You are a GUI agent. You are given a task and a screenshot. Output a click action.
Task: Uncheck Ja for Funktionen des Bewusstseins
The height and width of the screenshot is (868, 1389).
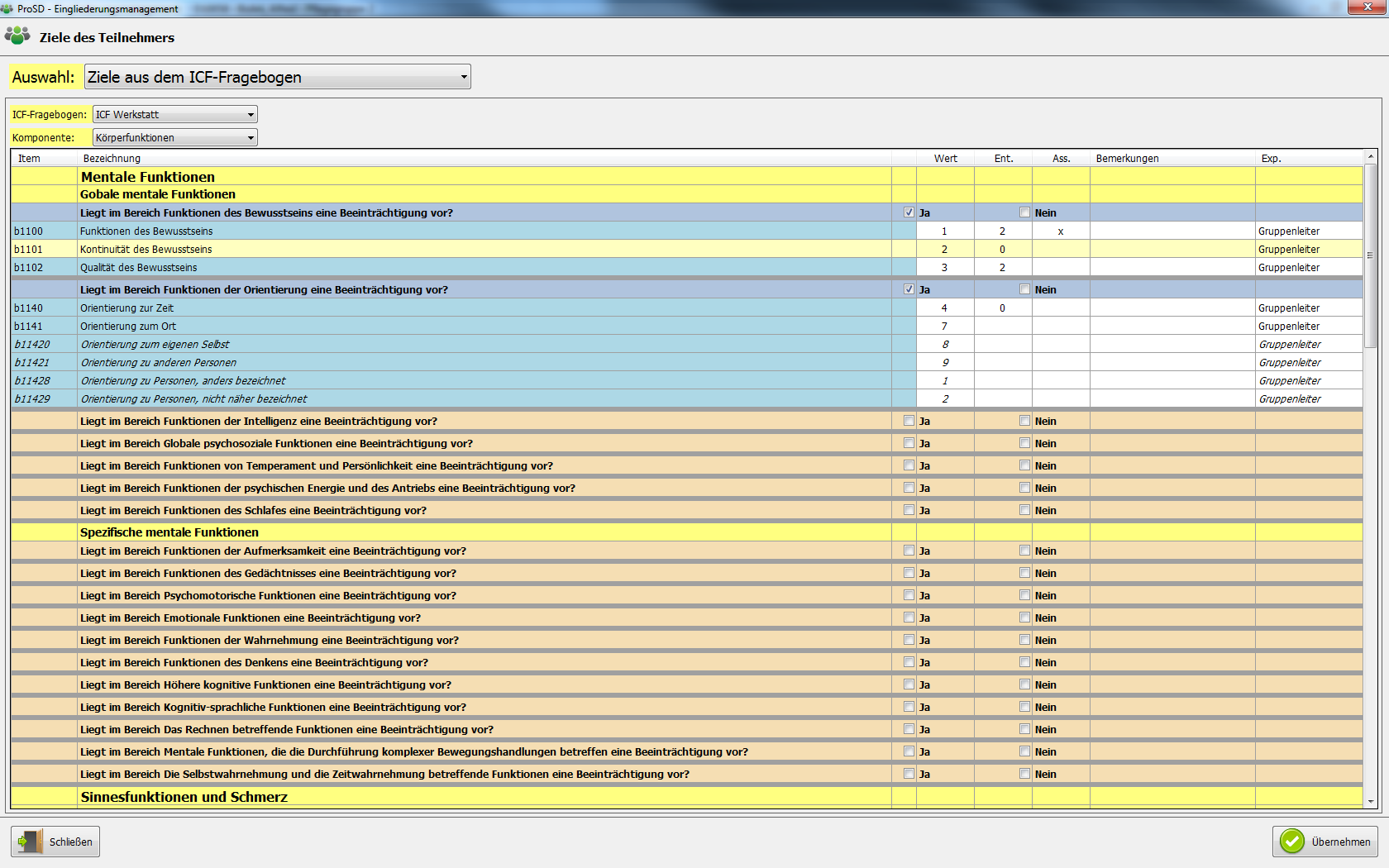click(x=909, y=212)
